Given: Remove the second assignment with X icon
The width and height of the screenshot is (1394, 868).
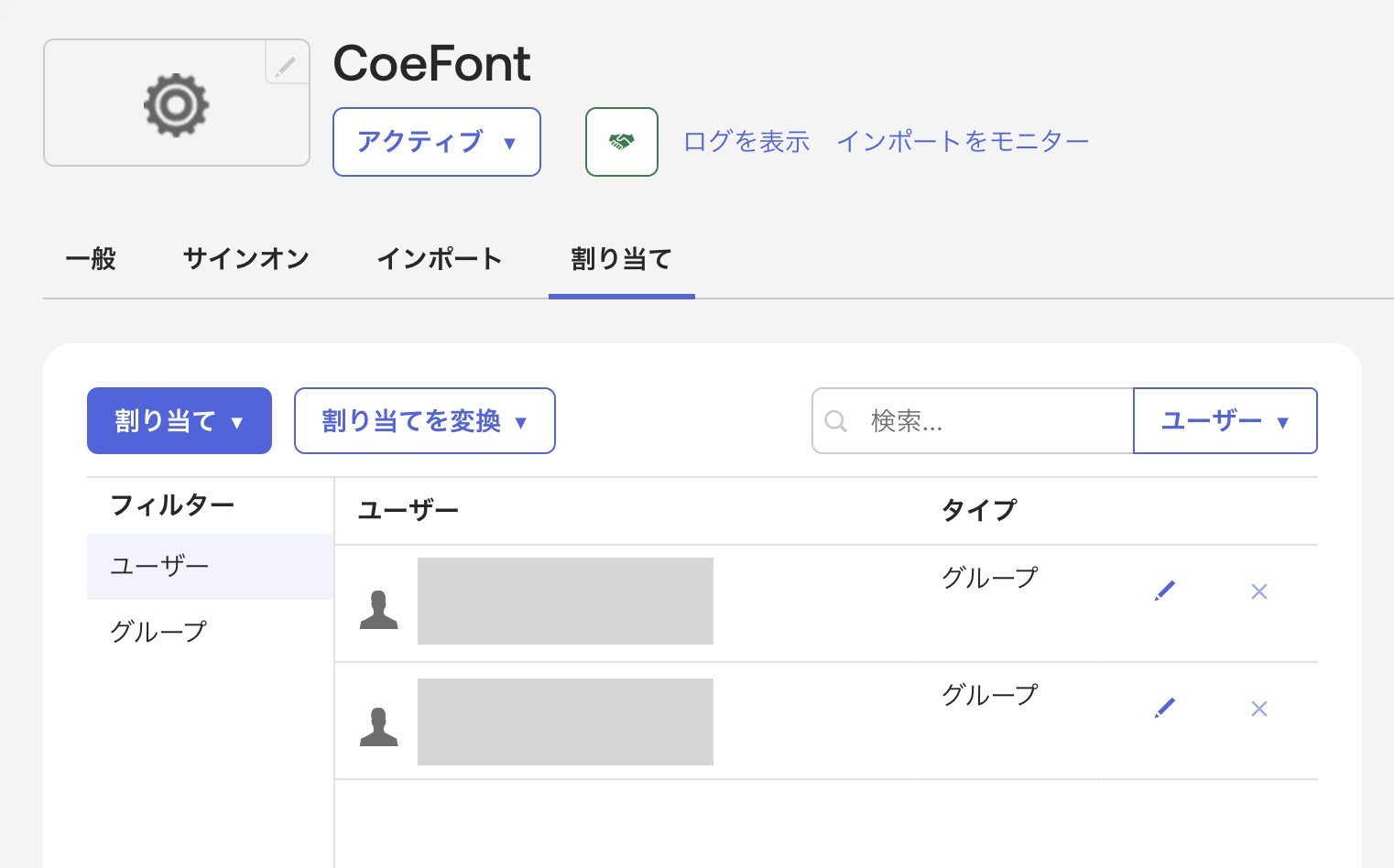Looking at the screenshot, I should tap(1259, 709).
